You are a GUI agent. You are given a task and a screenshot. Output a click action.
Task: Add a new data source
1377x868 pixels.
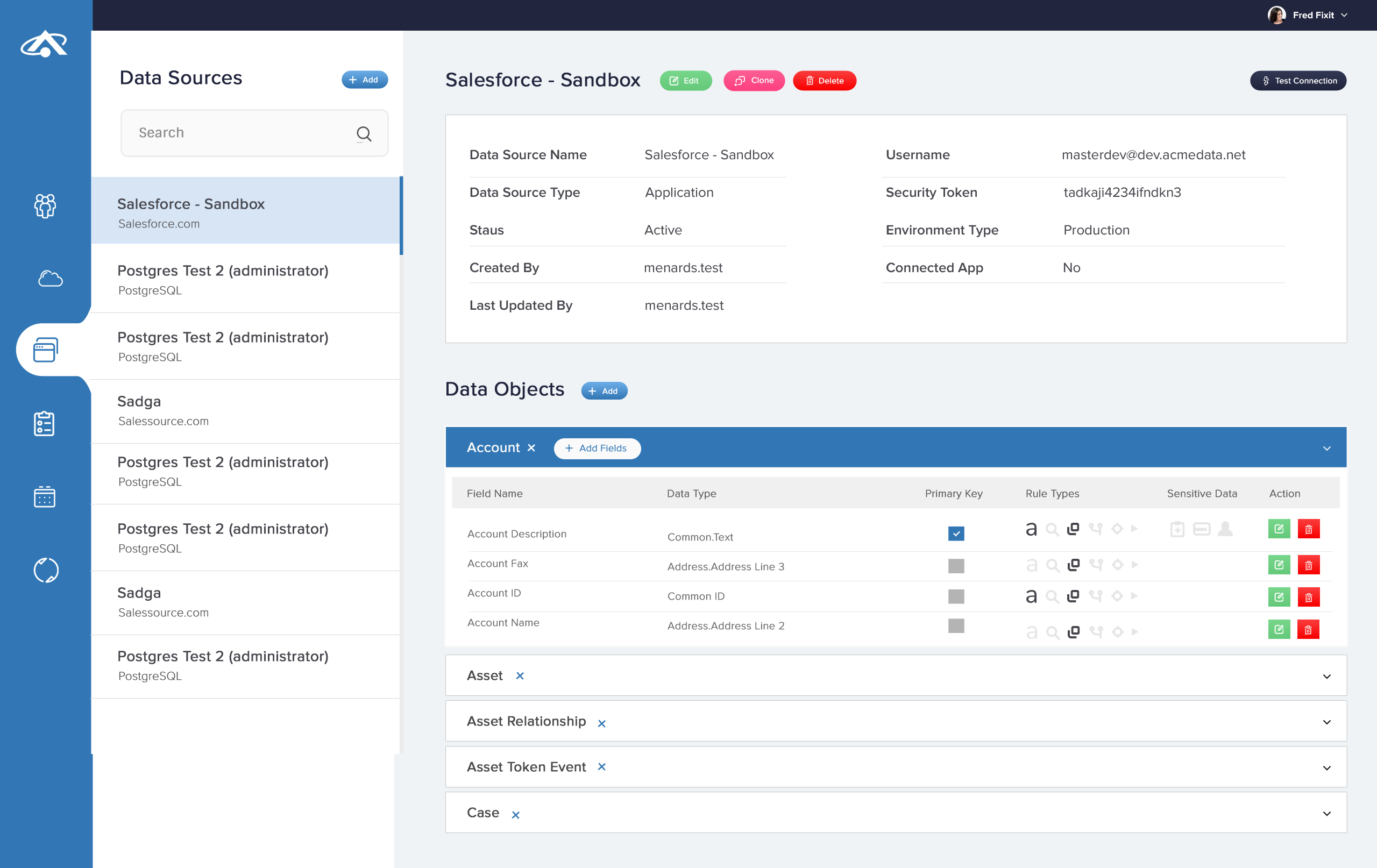[364, 80]
